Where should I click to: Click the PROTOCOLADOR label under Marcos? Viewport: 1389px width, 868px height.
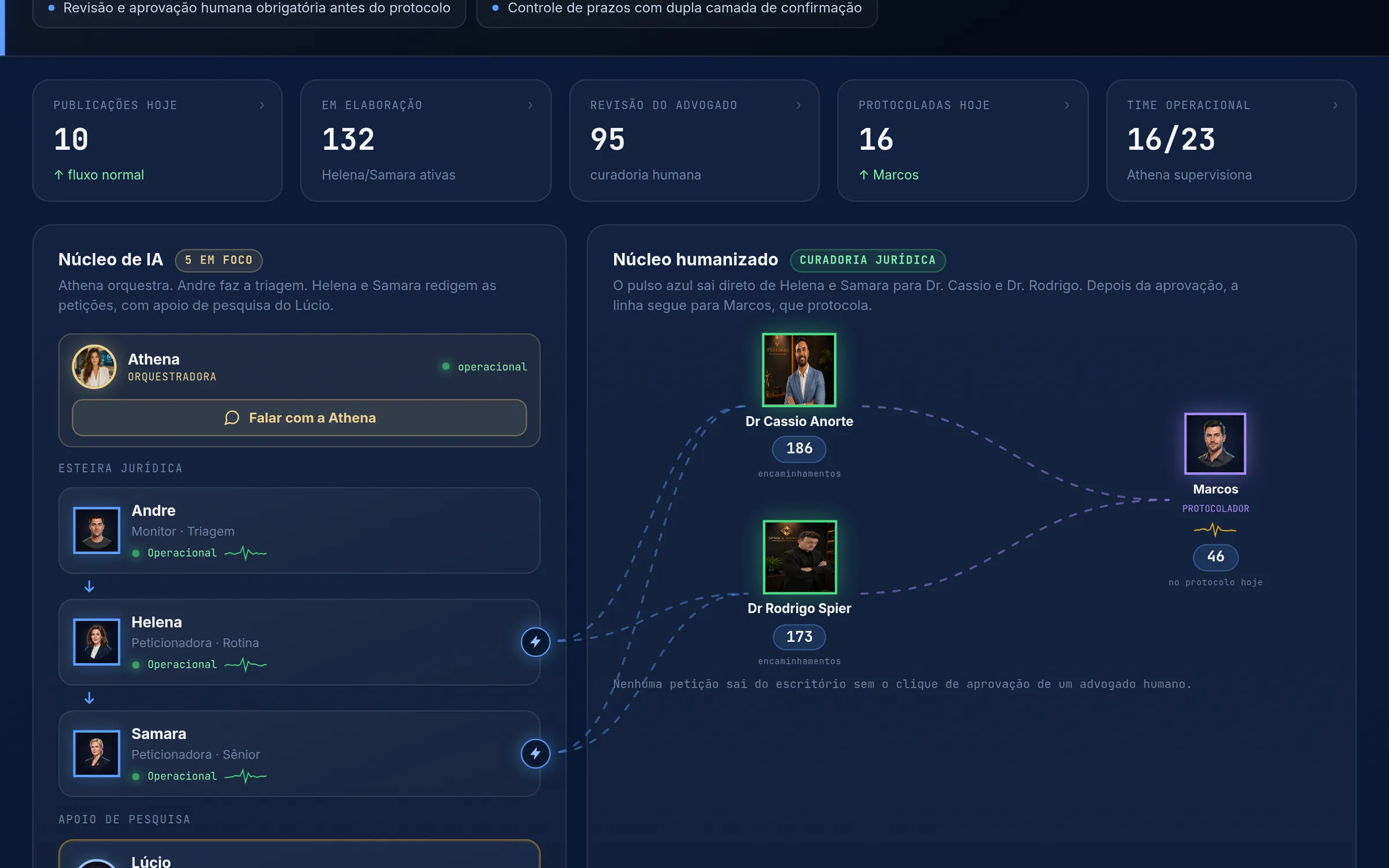pos(1215,509)
